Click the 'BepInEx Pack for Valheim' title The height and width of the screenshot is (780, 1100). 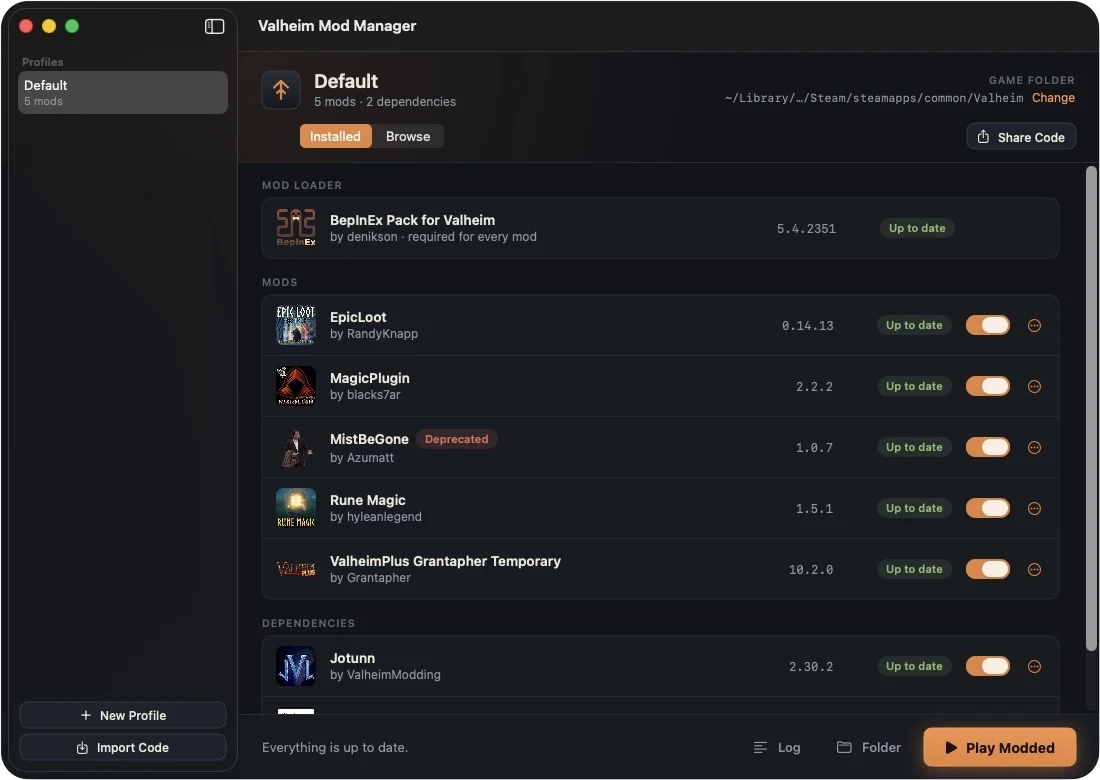(412, 220)
